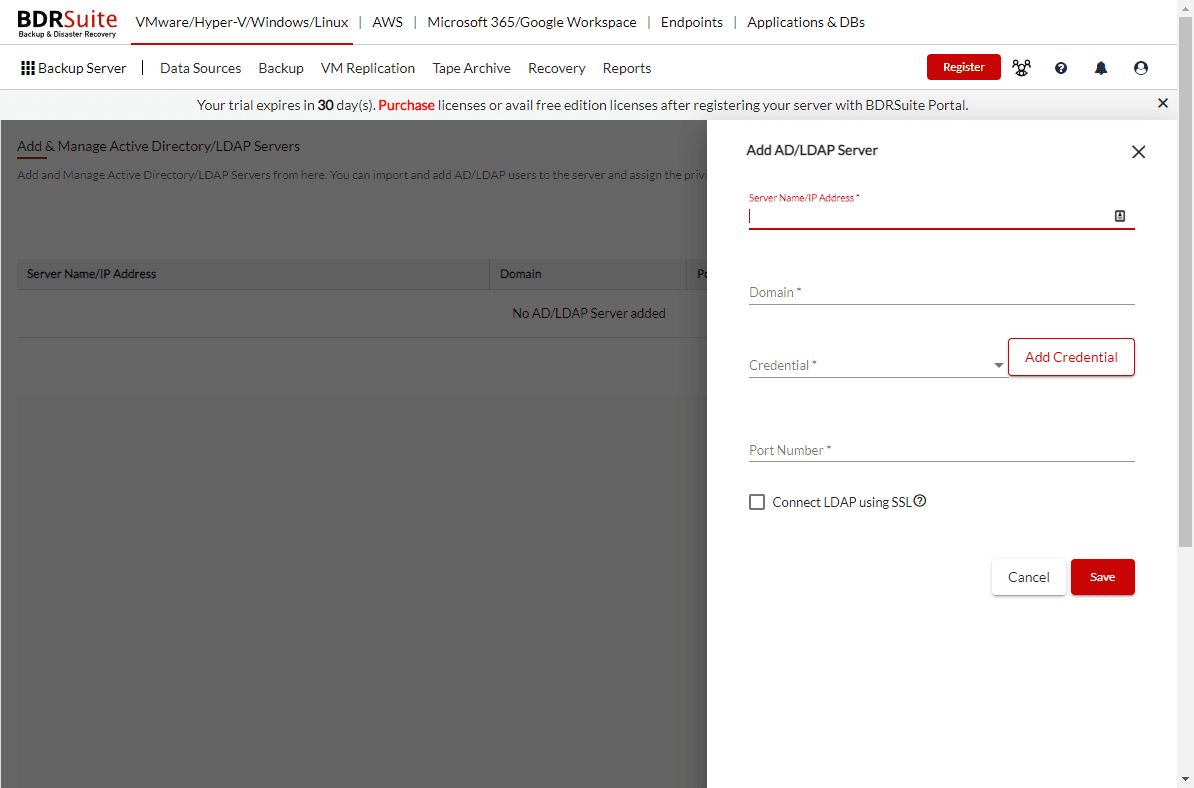Open the help question mark icon

1061,68
